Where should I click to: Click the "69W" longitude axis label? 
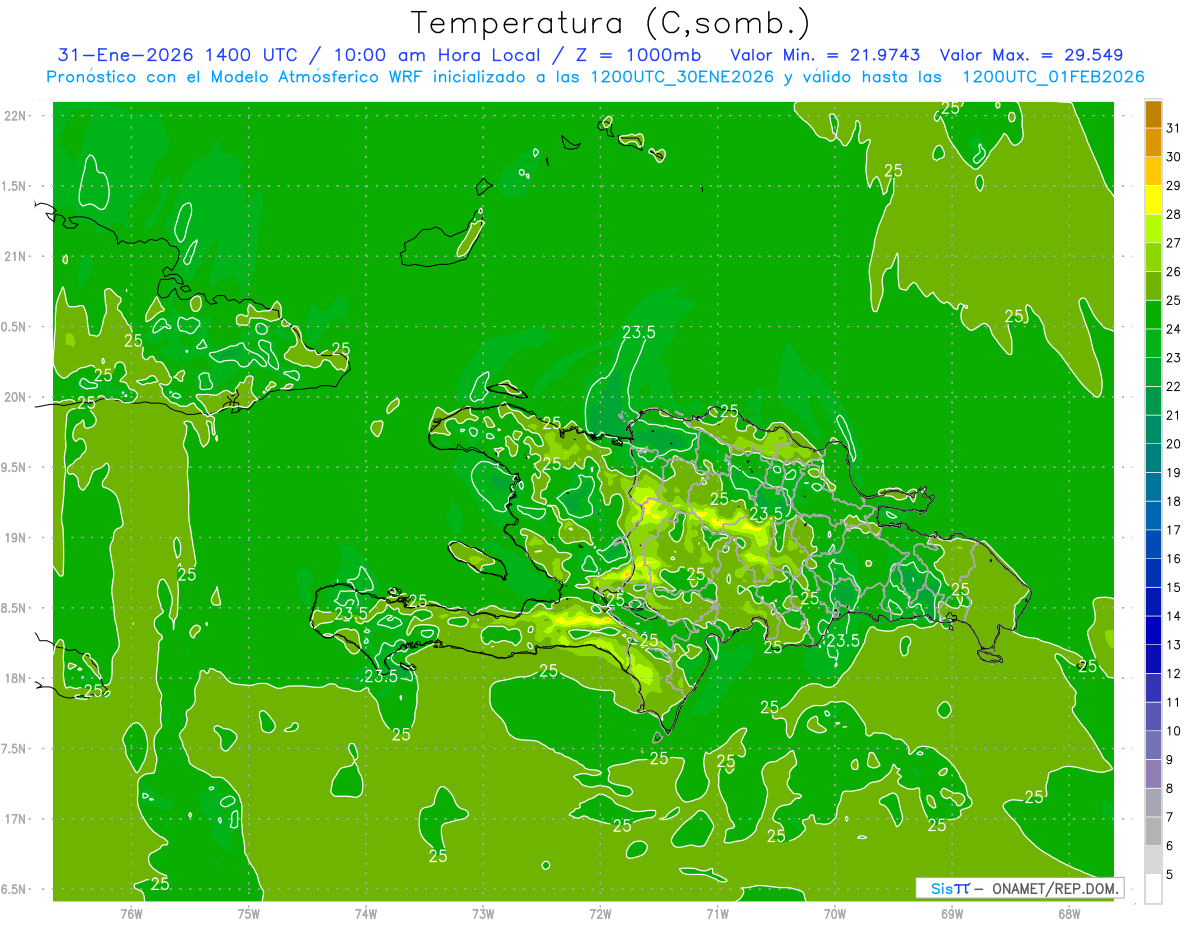(952, 914)
